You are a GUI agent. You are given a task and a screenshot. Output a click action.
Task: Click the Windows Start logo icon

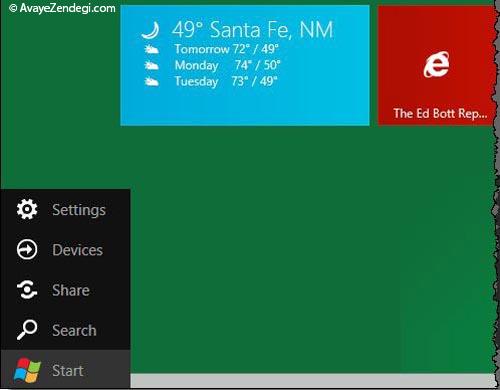coord(27,370)
